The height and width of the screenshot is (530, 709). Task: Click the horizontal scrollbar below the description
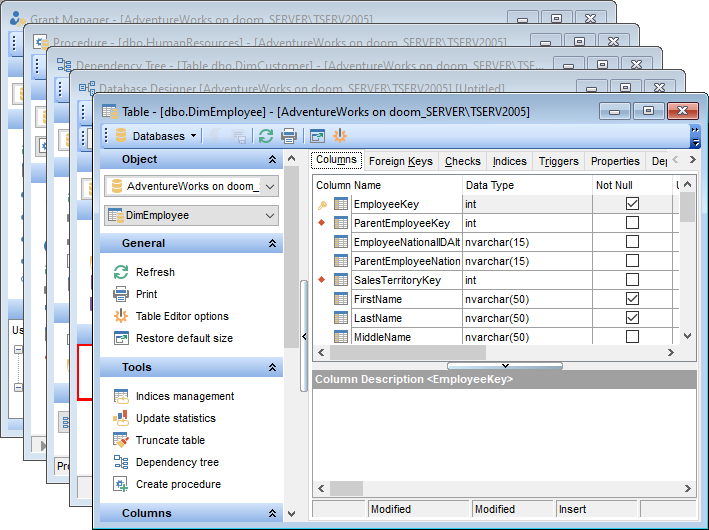click(x=500, y=488)
